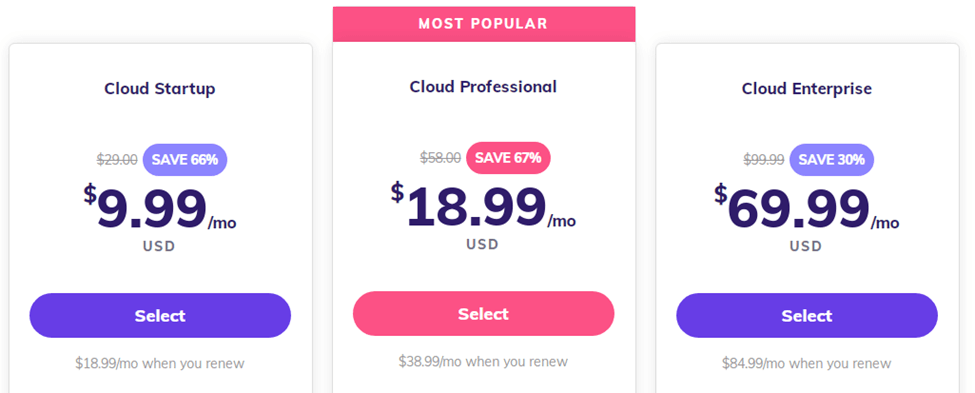Click the crossed-out $99.99 original price

pos(764,160)
